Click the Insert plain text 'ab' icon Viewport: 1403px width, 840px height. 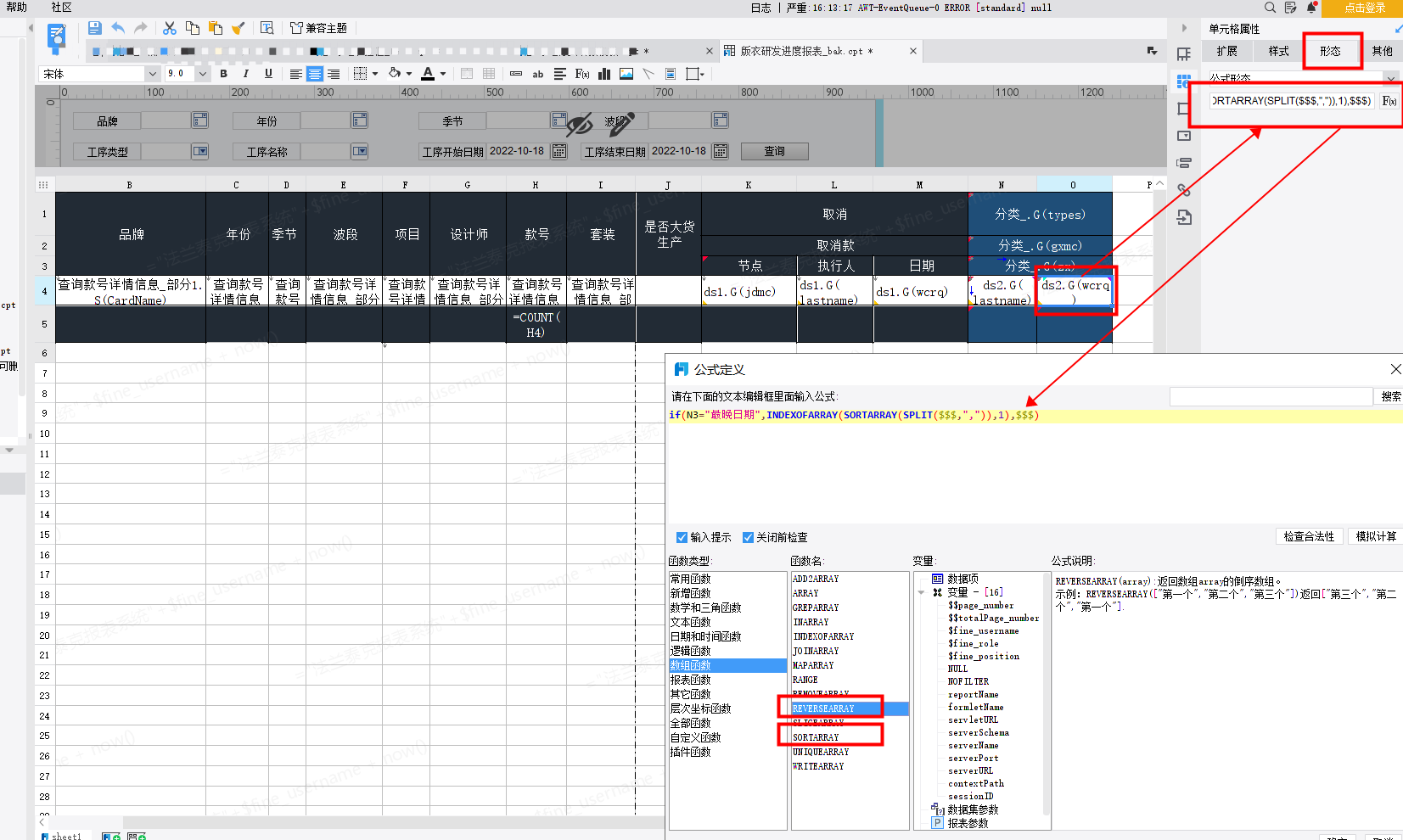(x=538, y=74)
